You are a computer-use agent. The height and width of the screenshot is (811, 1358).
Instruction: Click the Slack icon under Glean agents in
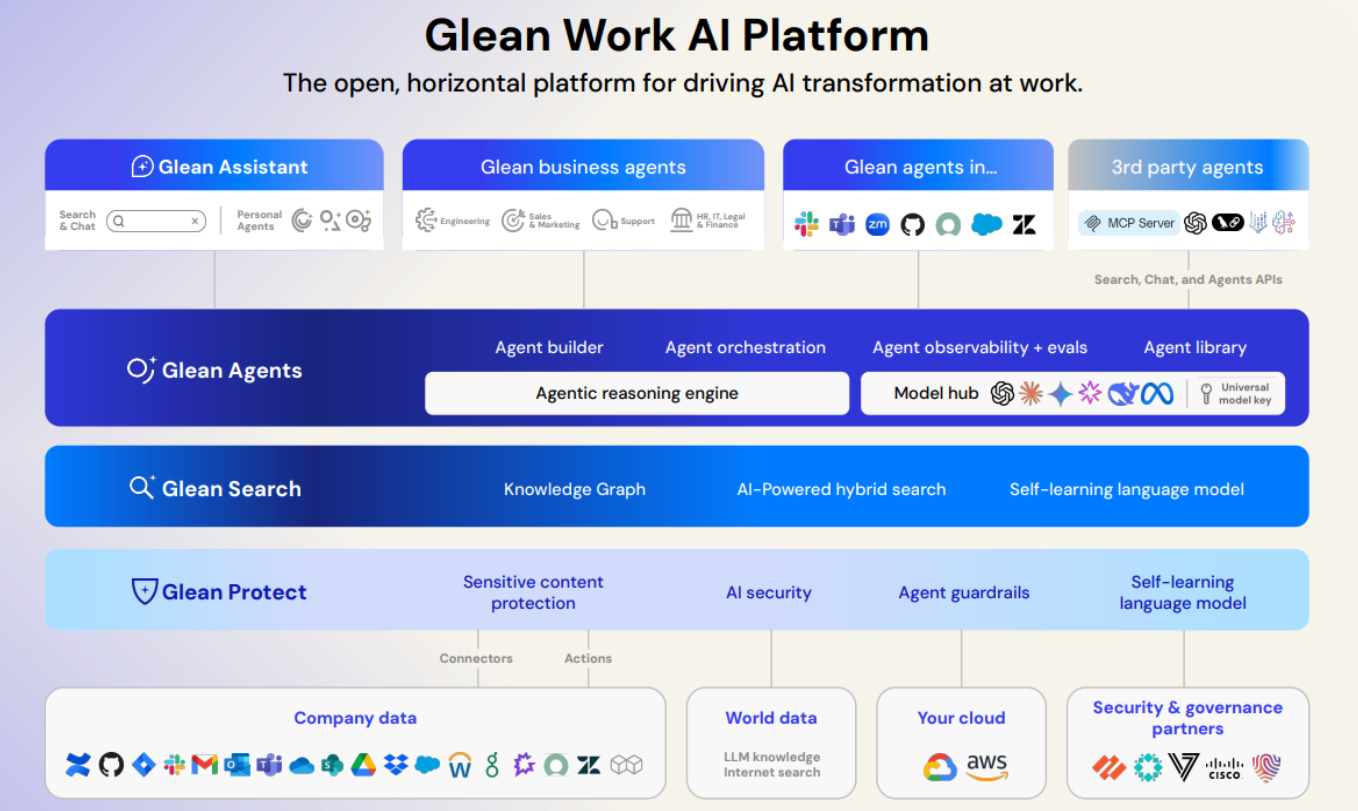806,224
